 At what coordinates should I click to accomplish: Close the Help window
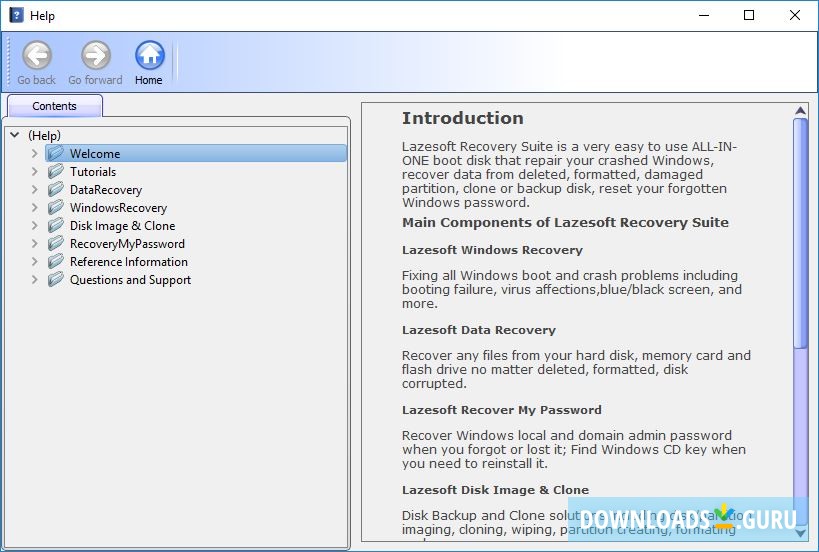click(795, 15)
